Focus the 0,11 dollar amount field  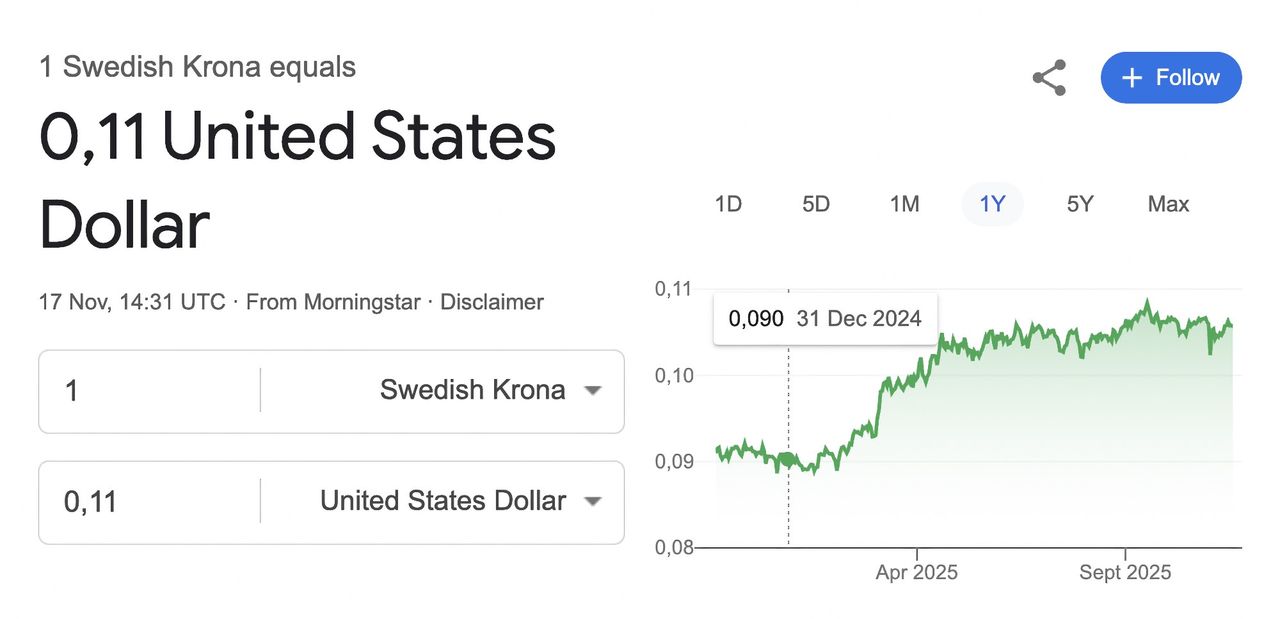(150, 501)
